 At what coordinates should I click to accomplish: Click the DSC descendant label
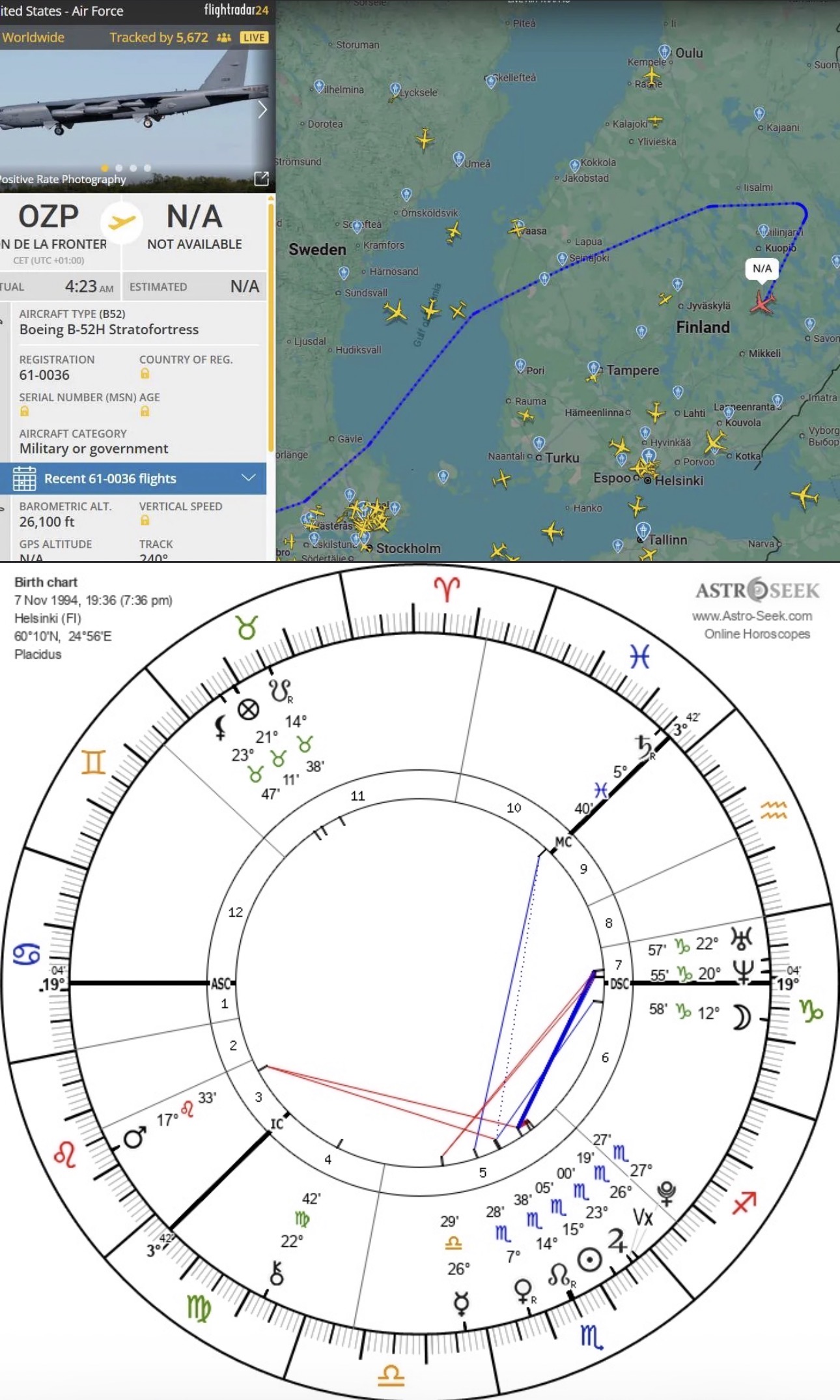(x=619, y=984)
